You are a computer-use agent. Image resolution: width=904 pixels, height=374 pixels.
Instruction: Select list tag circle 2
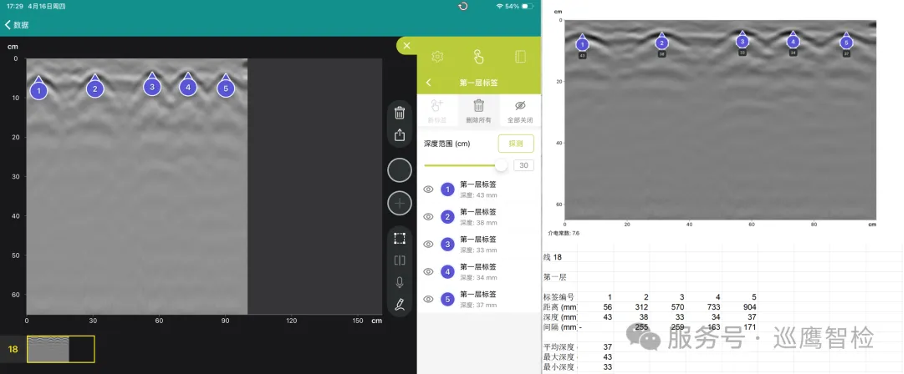click(447, 217)
